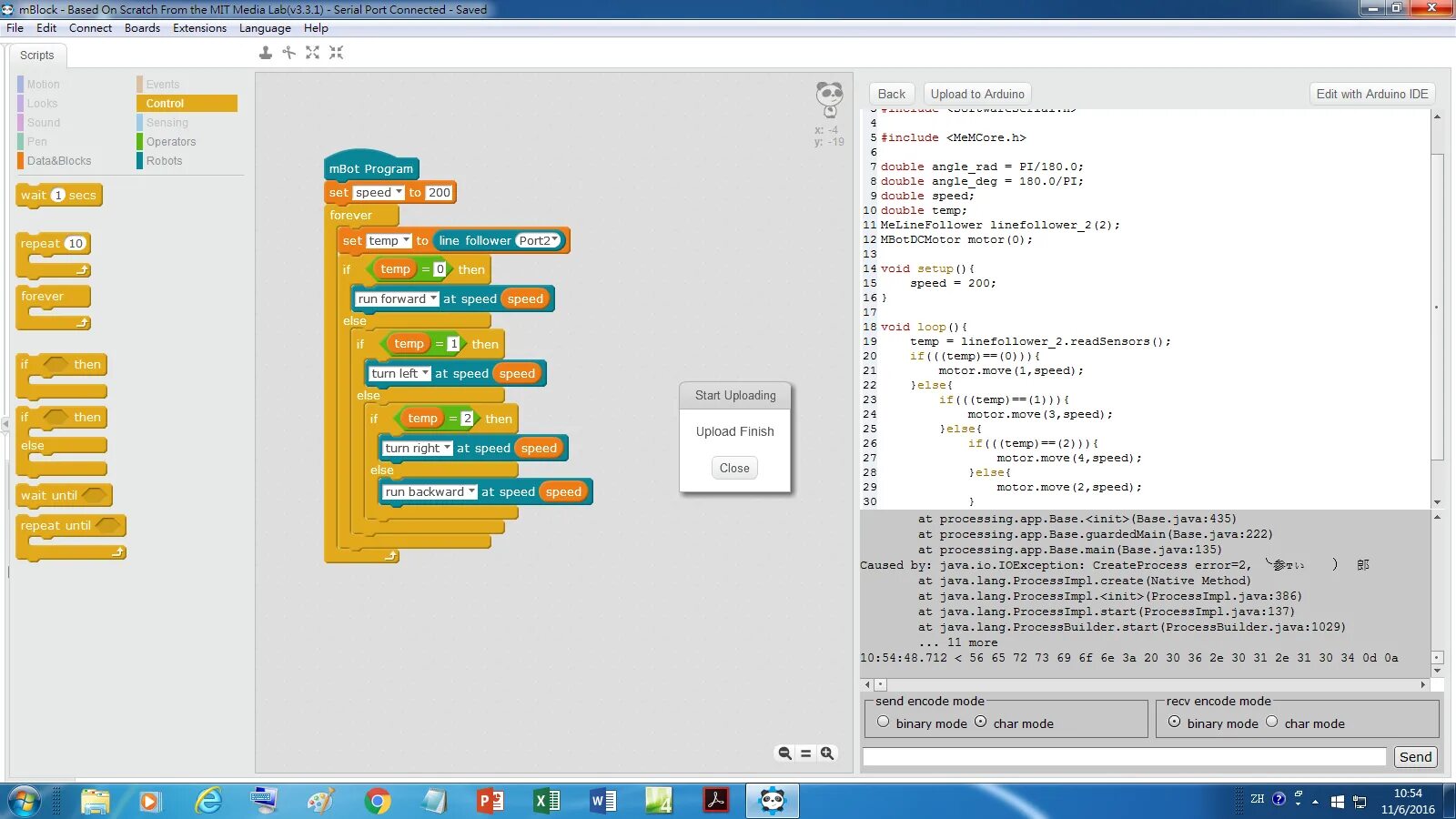This screenshot has height=819, width=1456.
Task: Click the console horizontal scrollbar
Action: click(1145, 684)
